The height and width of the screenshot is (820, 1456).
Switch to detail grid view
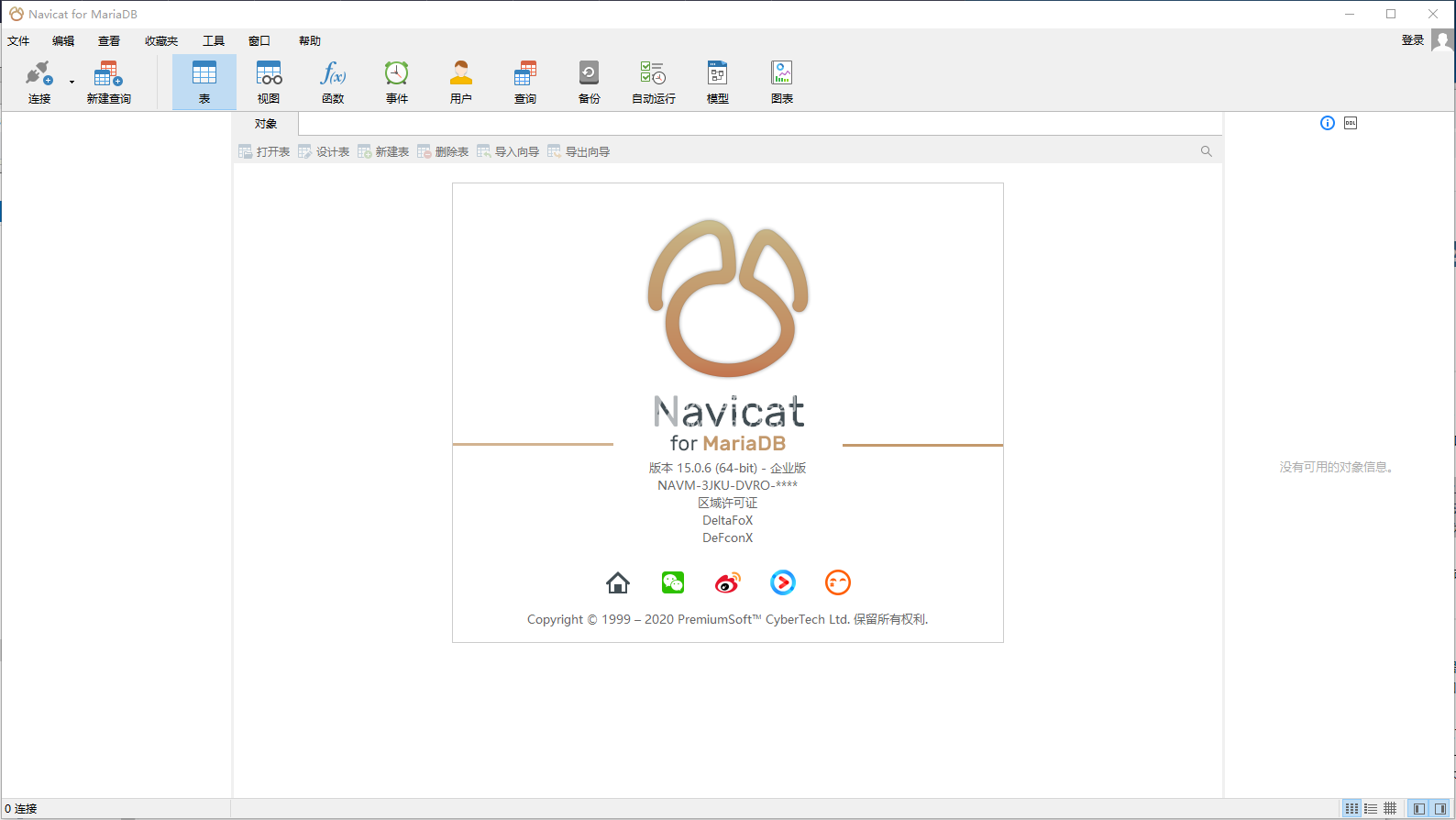pos(1390,809)
